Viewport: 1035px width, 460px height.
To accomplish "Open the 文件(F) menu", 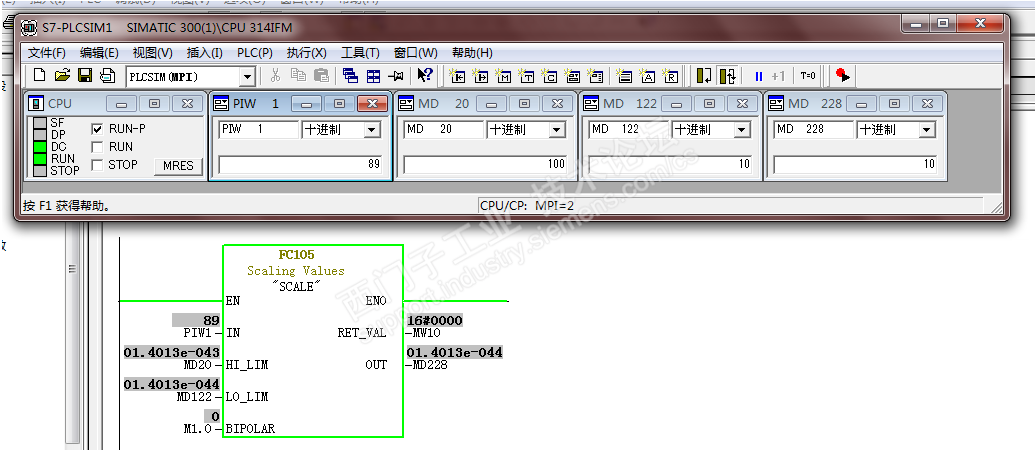I will pos(46,53).
